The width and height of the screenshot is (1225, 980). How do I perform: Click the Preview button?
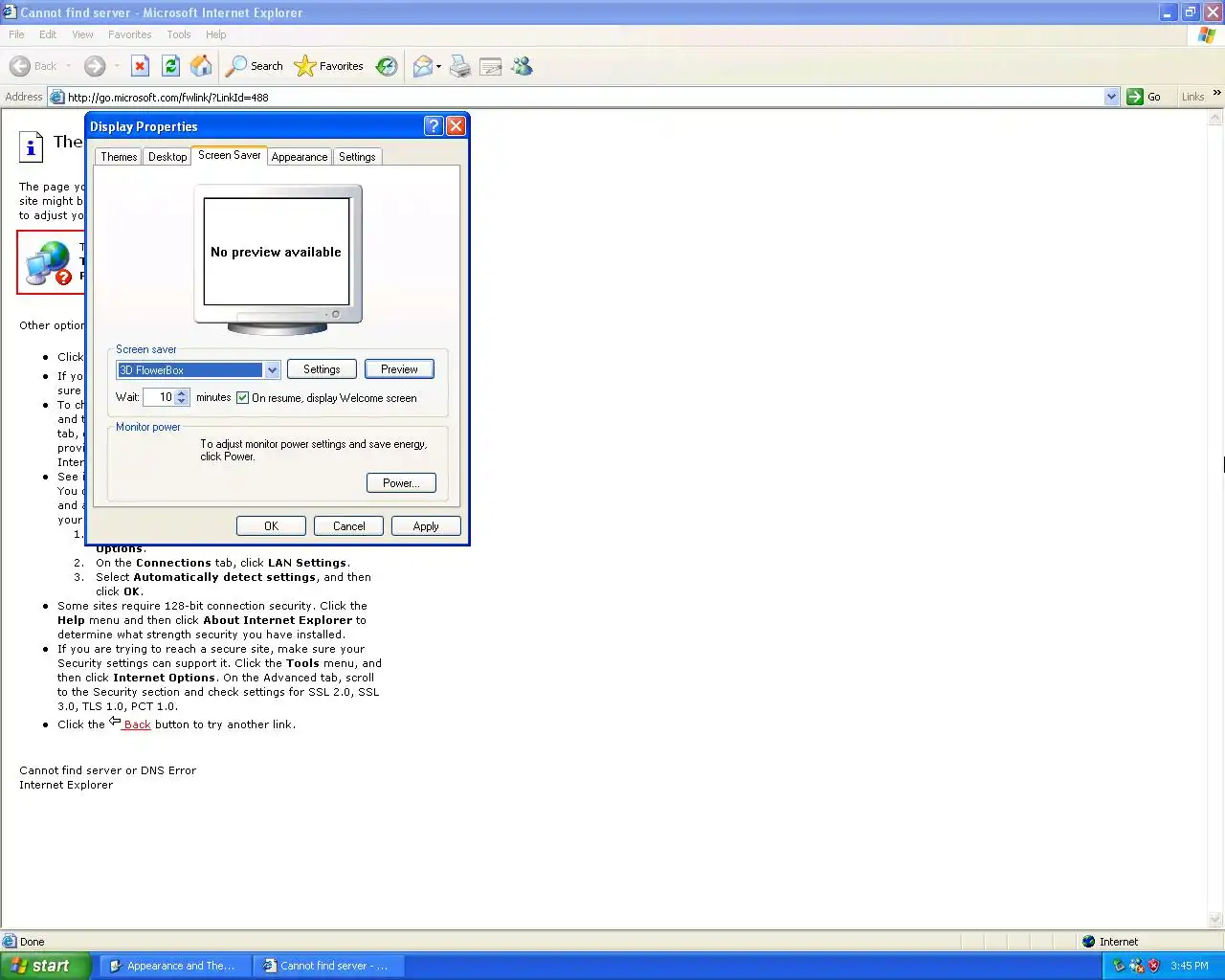(x=399, y=369)
